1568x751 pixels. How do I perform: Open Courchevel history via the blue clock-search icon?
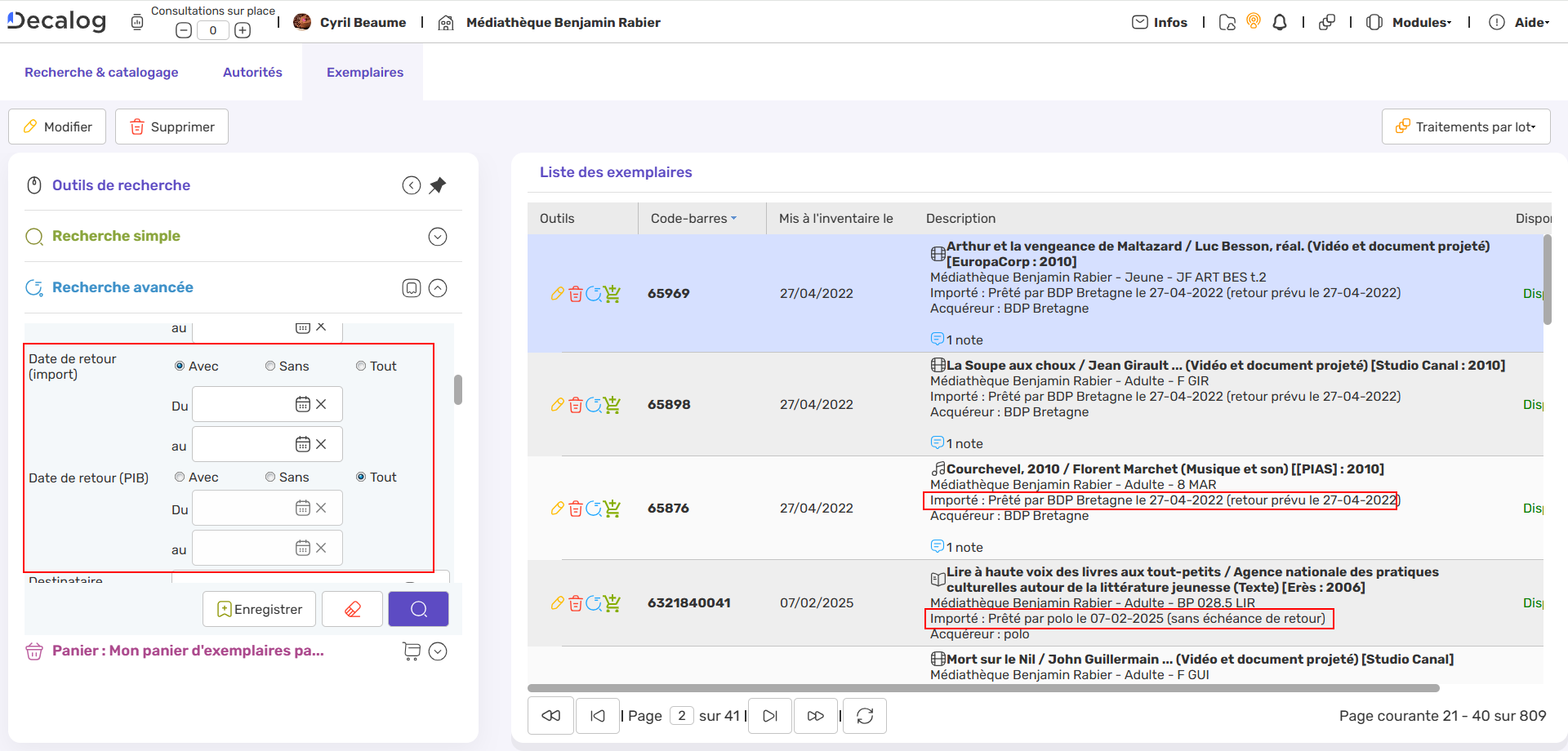point(594,508)
